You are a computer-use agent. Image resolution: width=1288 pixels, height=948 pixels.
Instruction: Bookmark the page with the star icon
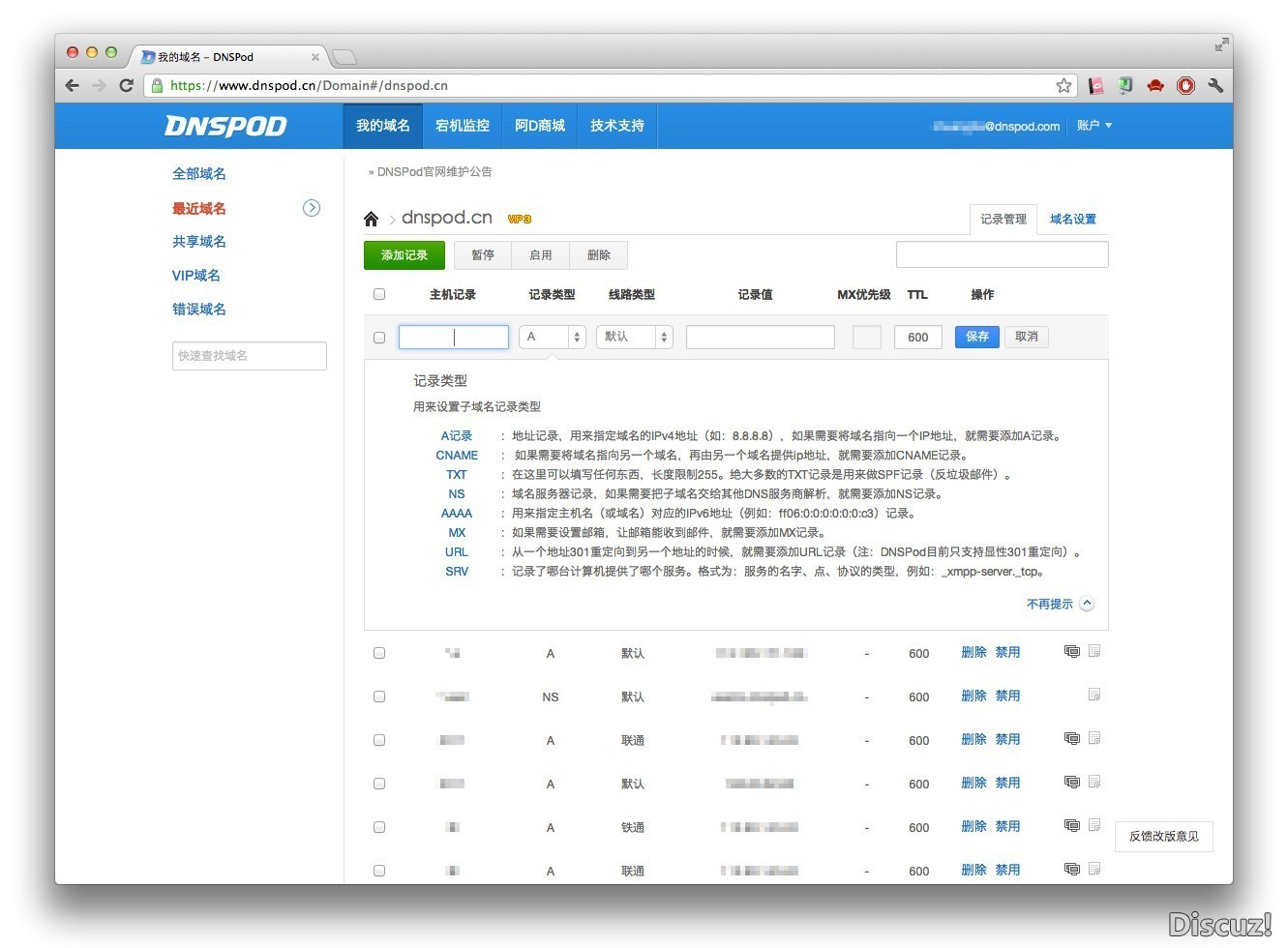click(1063, 85)
